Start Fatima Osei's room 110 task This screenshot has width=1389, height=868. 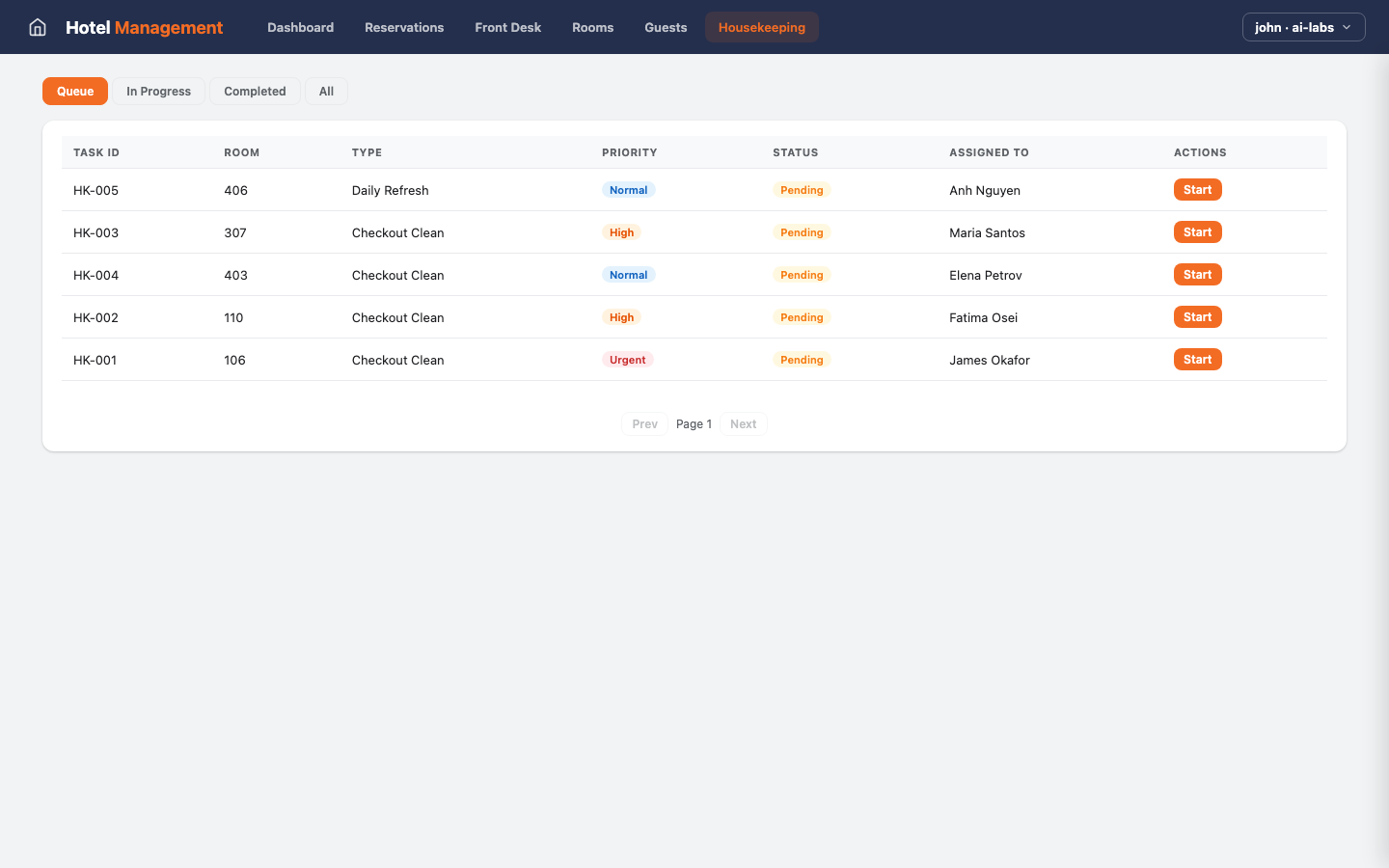tap(1197, 317)
